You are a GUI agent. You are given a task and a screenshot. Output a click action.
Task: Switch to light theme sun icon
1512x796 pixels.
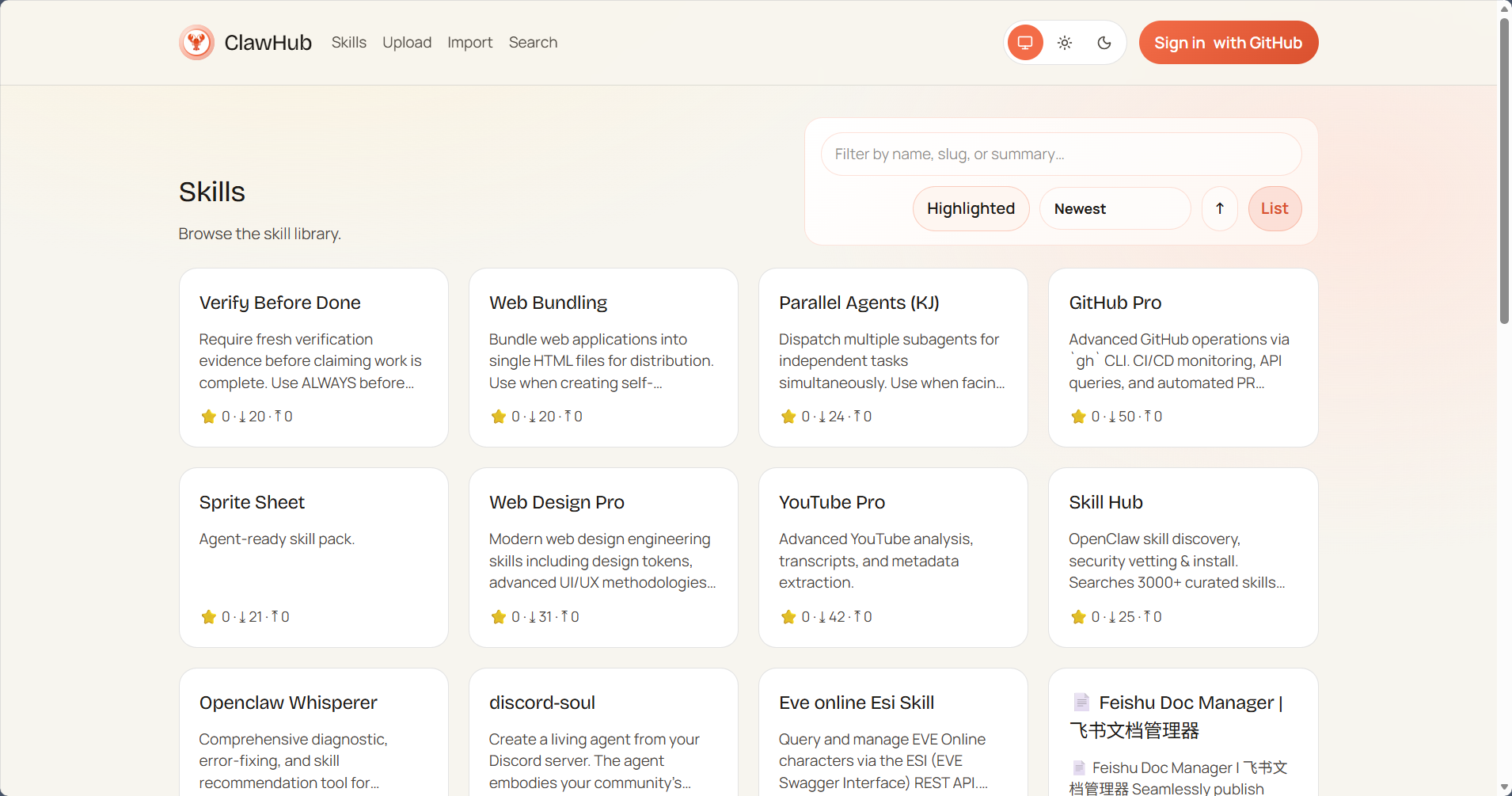point(1065,43)
